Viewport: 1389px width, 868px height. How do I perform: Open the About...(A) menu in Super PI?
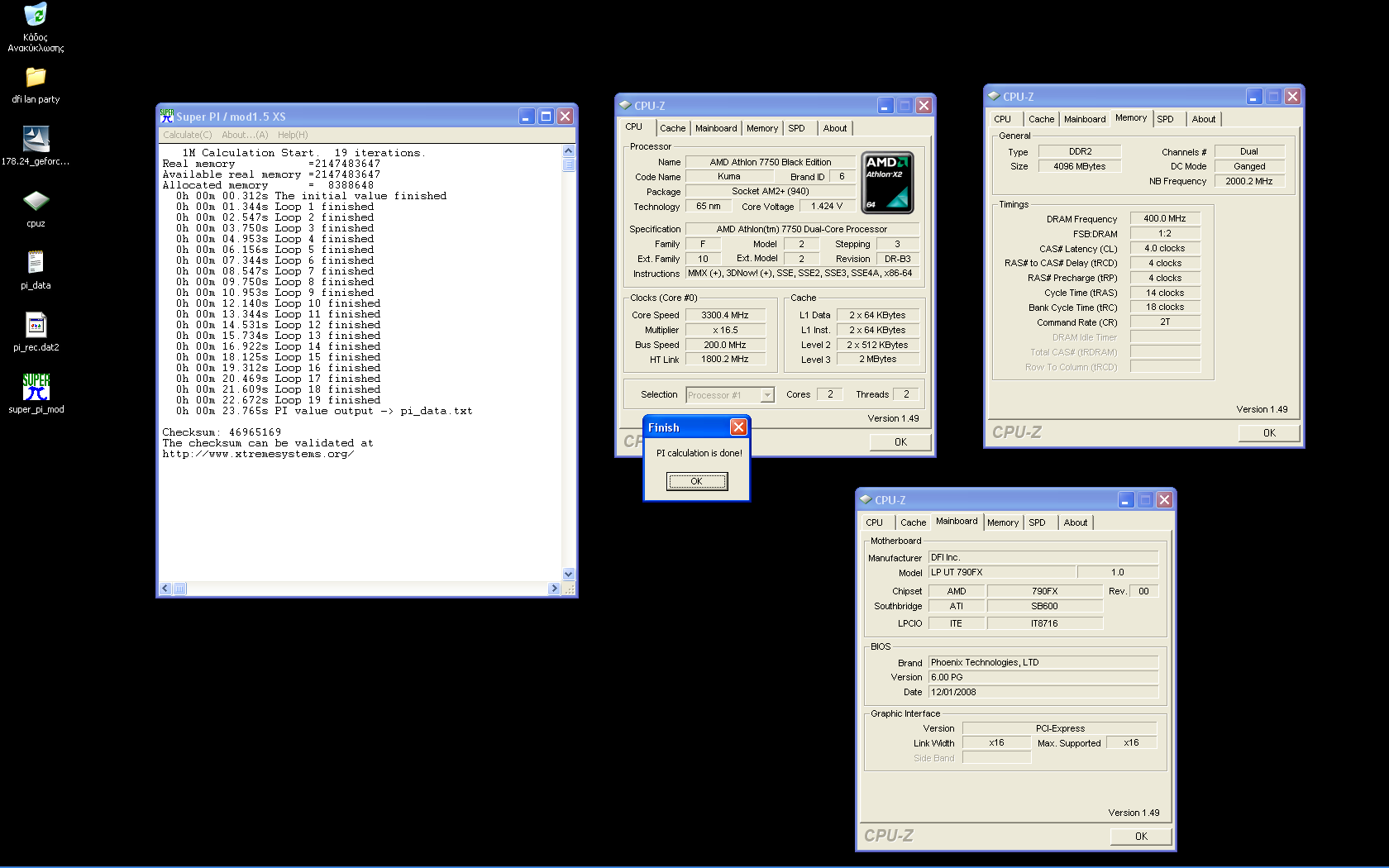(x=245, y=135)
